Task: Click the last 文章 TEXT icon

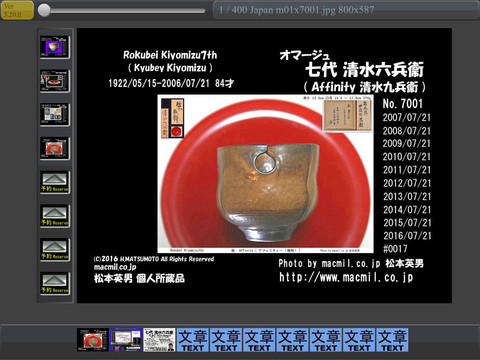Action: (x=393, y=340)
